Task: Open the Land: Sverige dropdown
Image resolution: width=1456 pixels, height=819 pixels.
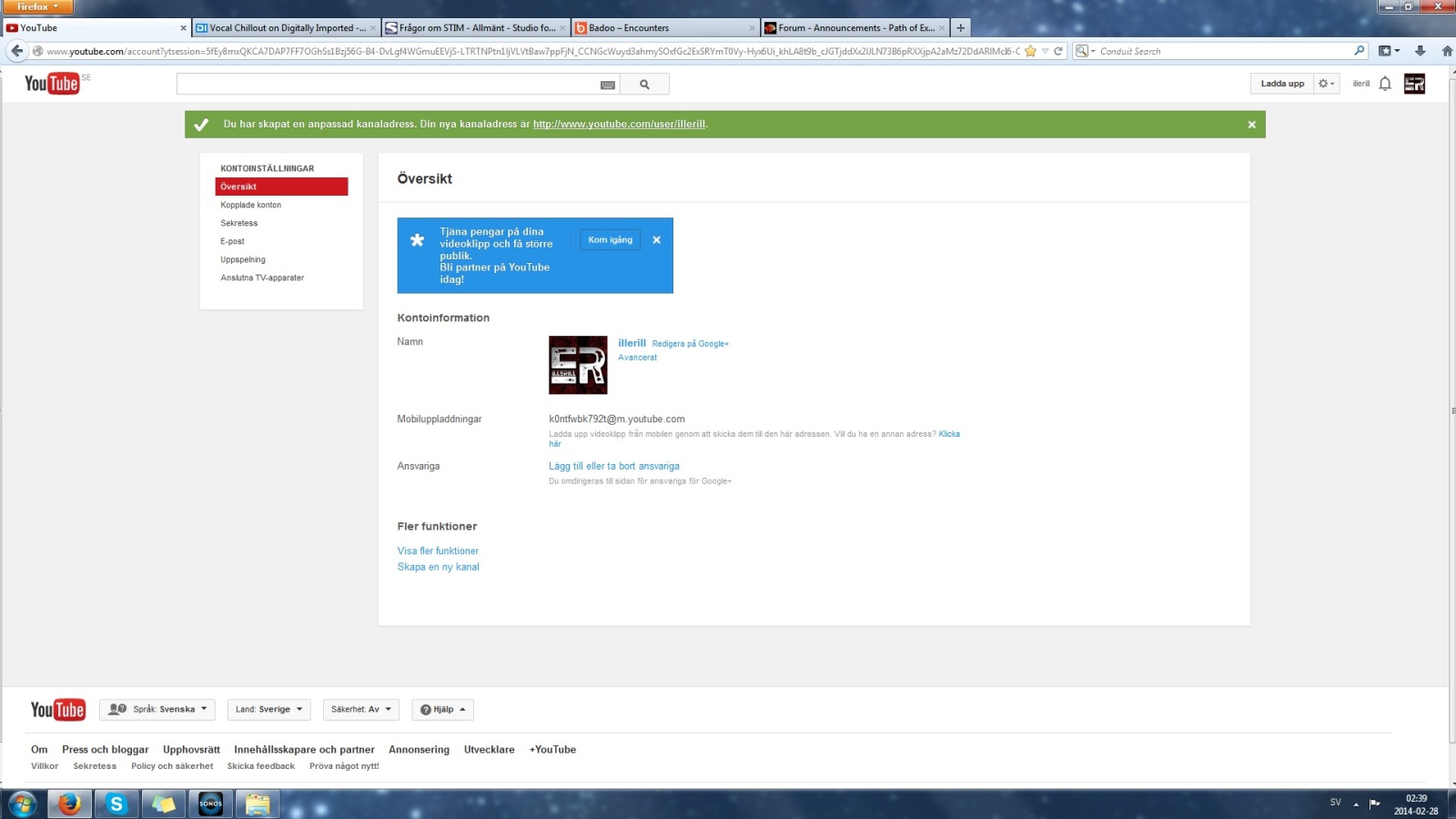Action: point(269,710)
